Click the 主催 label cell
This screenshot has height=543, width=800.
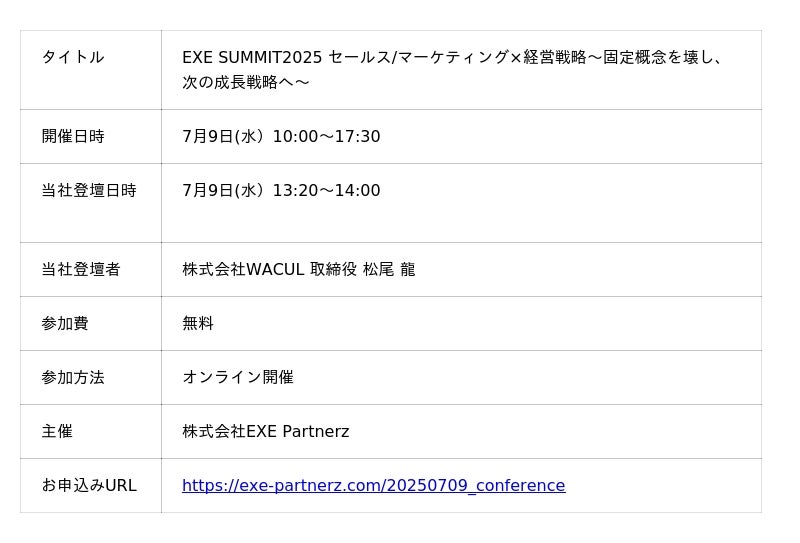(x=91, y=432)
